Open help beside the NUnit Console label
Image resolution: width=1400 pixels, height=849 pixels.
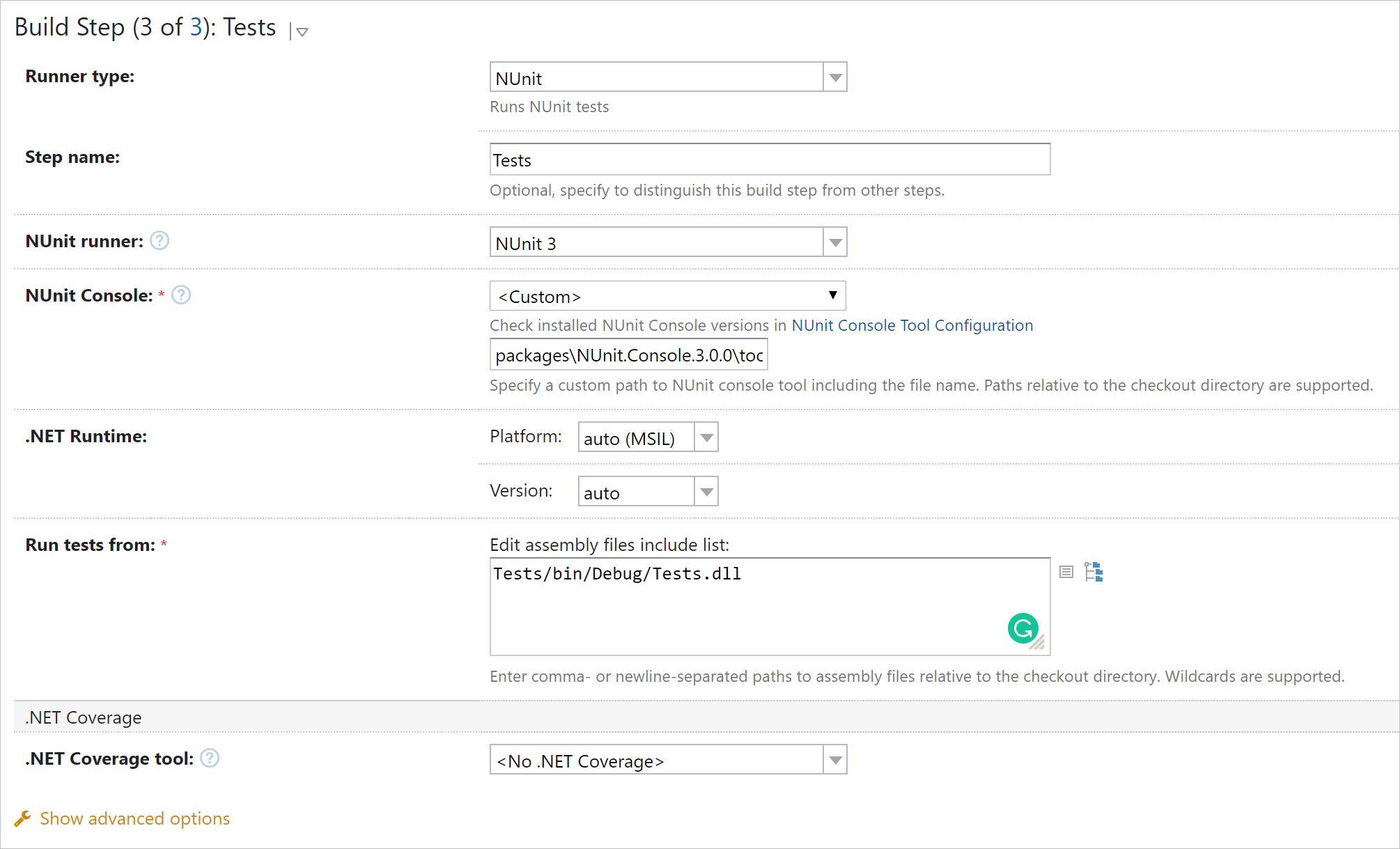pyautogui.click(x=180, y=295)
